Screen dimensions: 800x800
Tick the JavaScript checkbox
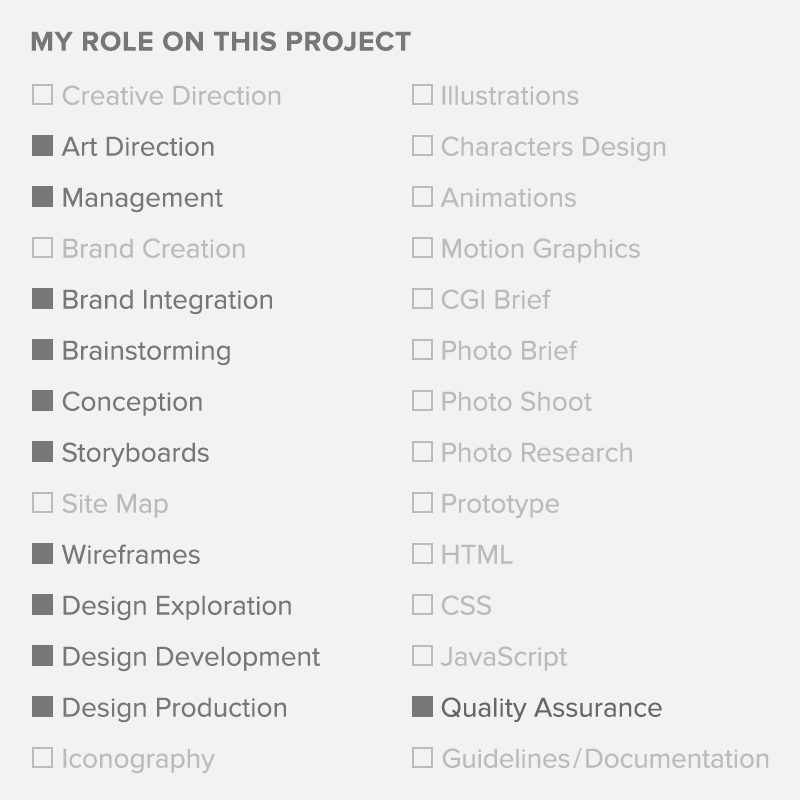pos(422,656)
